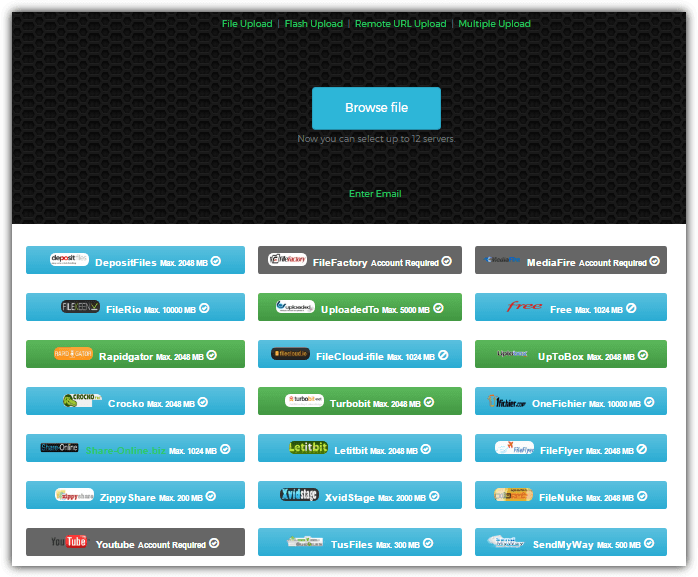Click the Crocko logo icon
The height and width of the screenshot is (577, 698).
pos(83,400)
